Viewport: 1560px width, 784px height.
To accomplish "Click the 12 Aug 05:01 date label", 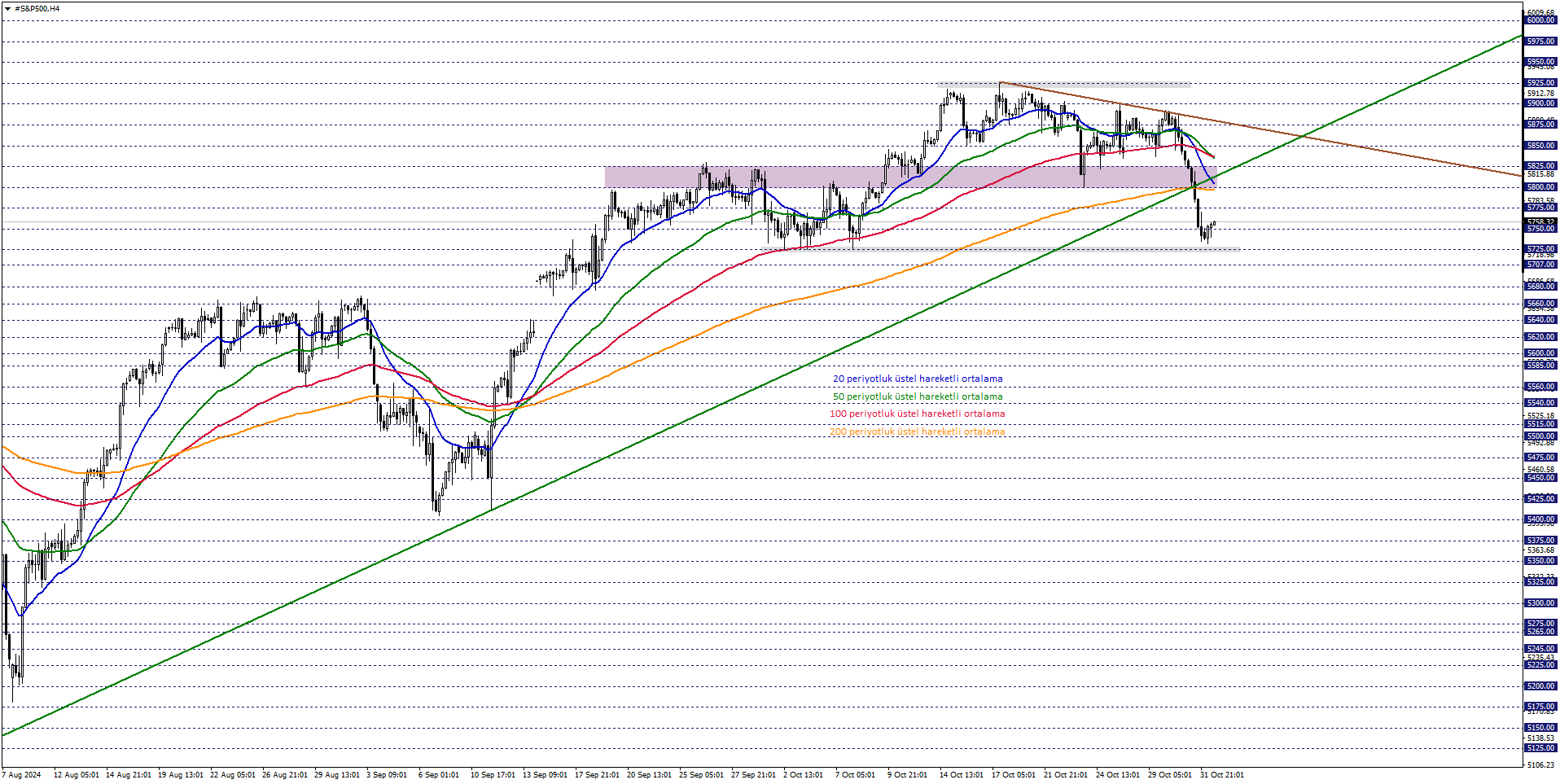I will tap(77, 775).
